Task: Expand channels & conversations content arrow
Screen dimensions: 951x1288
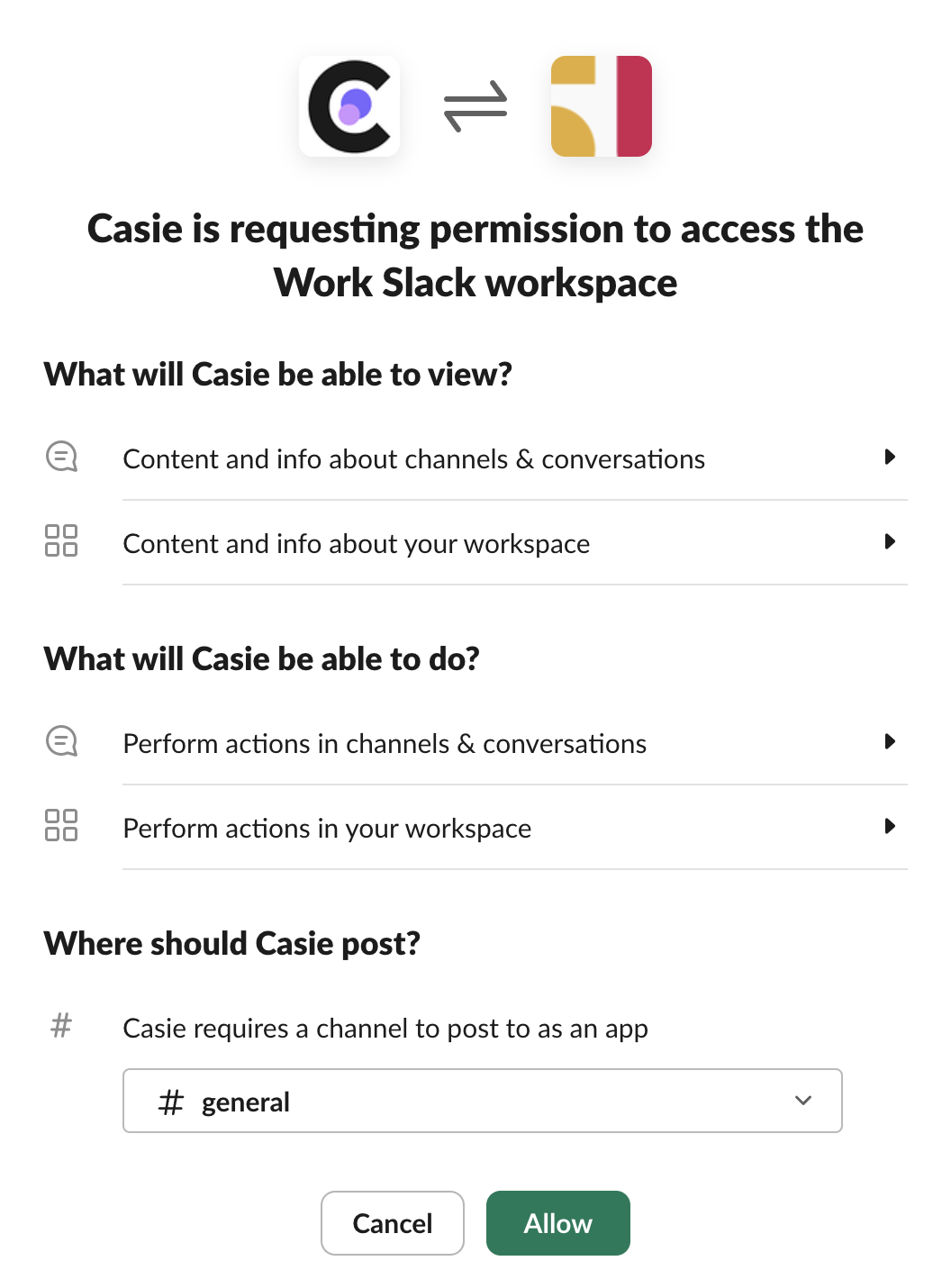Action: point(890,457)
